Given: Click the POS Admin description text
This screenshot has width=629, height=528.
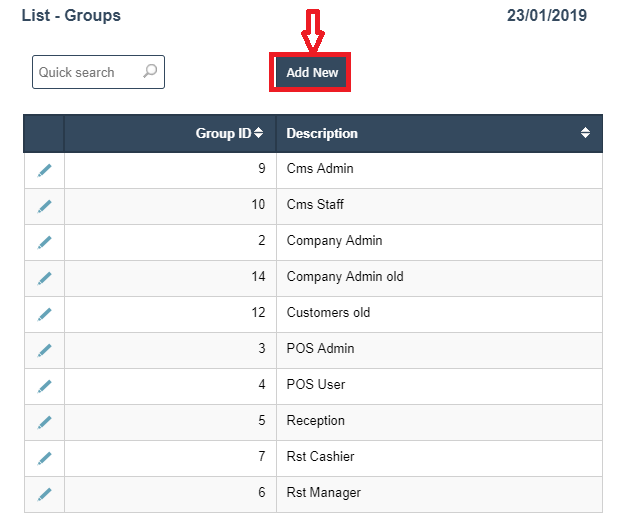Looking at the screenshot, I should (320, 349).
